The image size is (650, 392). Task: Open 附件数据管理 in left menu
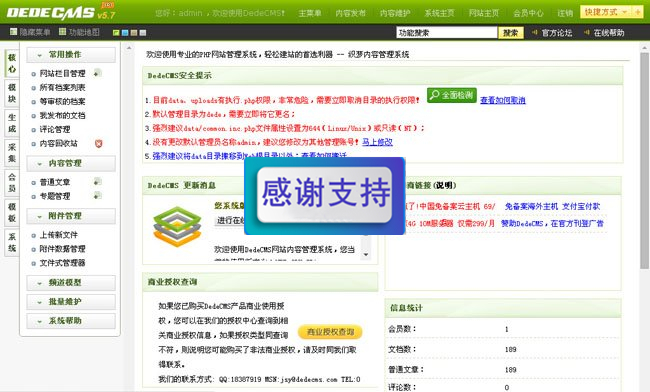pyautogui.click(x=62, y=249)
